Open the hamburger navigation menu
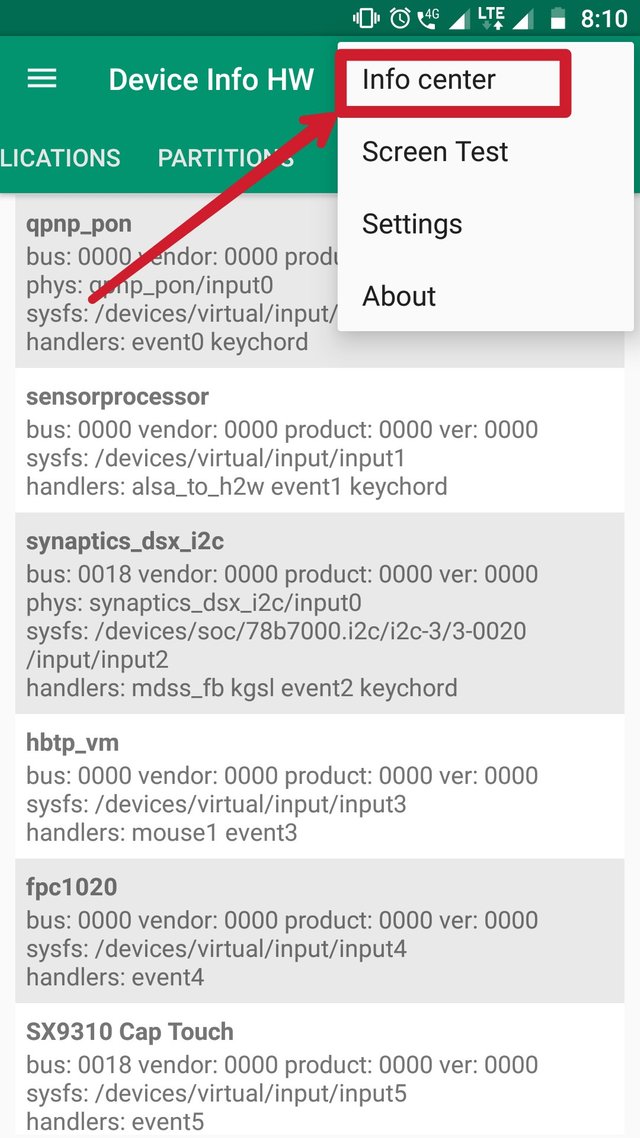Image resolution: width=640 pixels, height=1138 pixels. tap(42, 79)
